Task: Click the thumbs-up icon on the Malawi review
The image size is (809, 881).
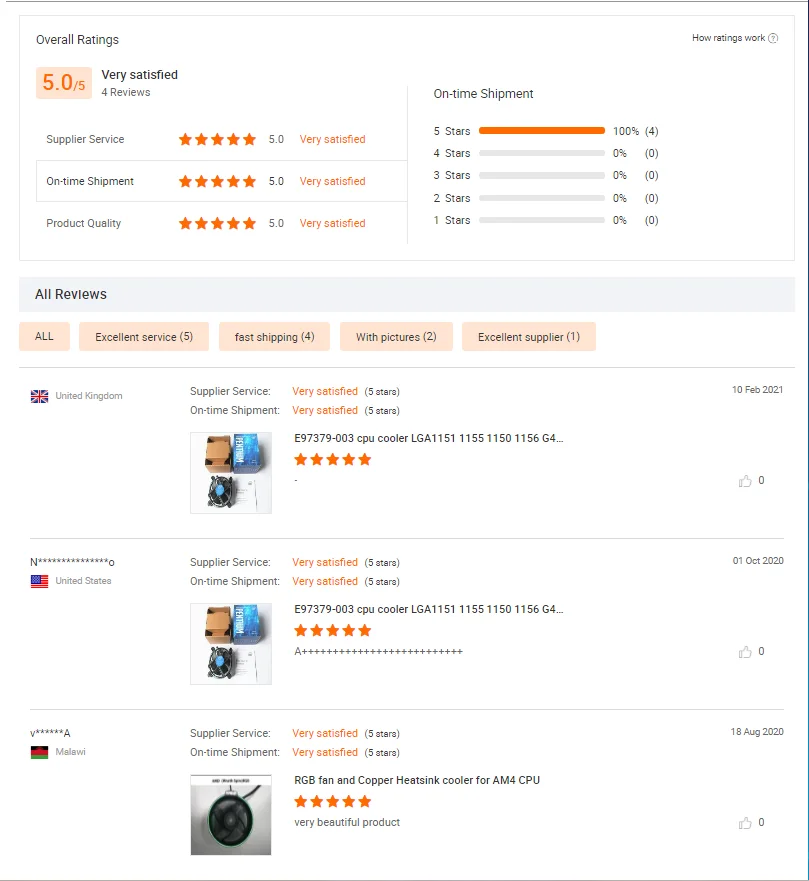Action: 745,823
